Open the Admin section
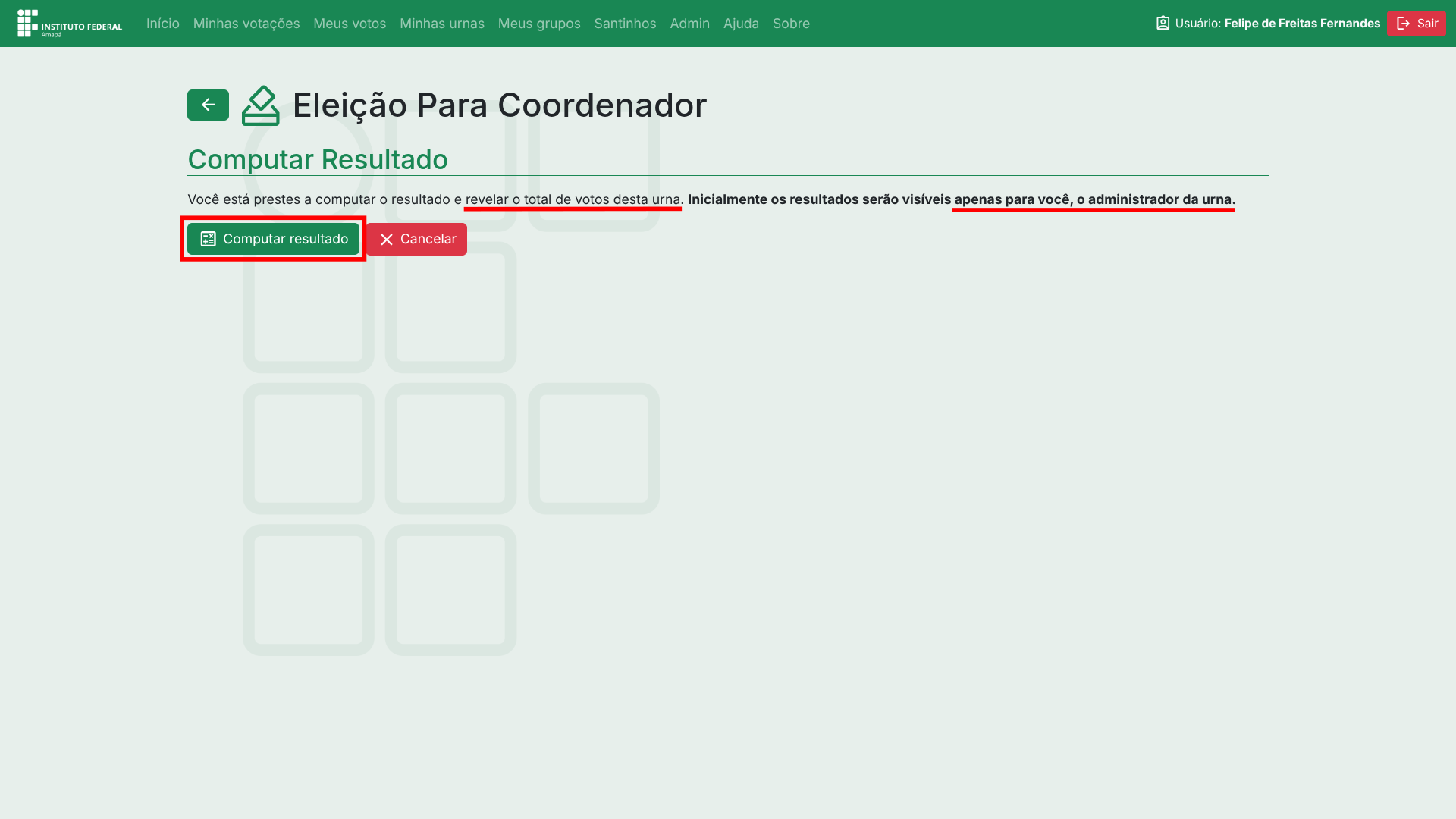Screen dimensions: 1456x819 689,24
